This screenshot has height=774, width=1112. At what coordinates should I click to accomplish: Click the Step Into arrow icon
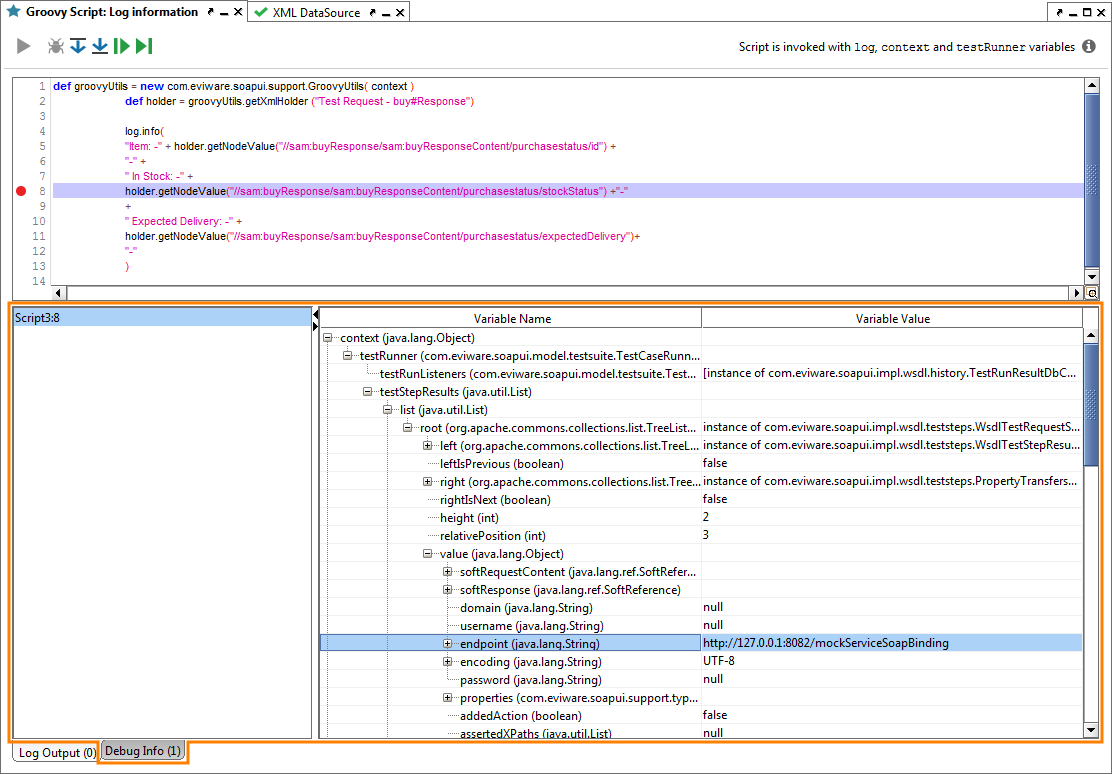pos(78,46)
